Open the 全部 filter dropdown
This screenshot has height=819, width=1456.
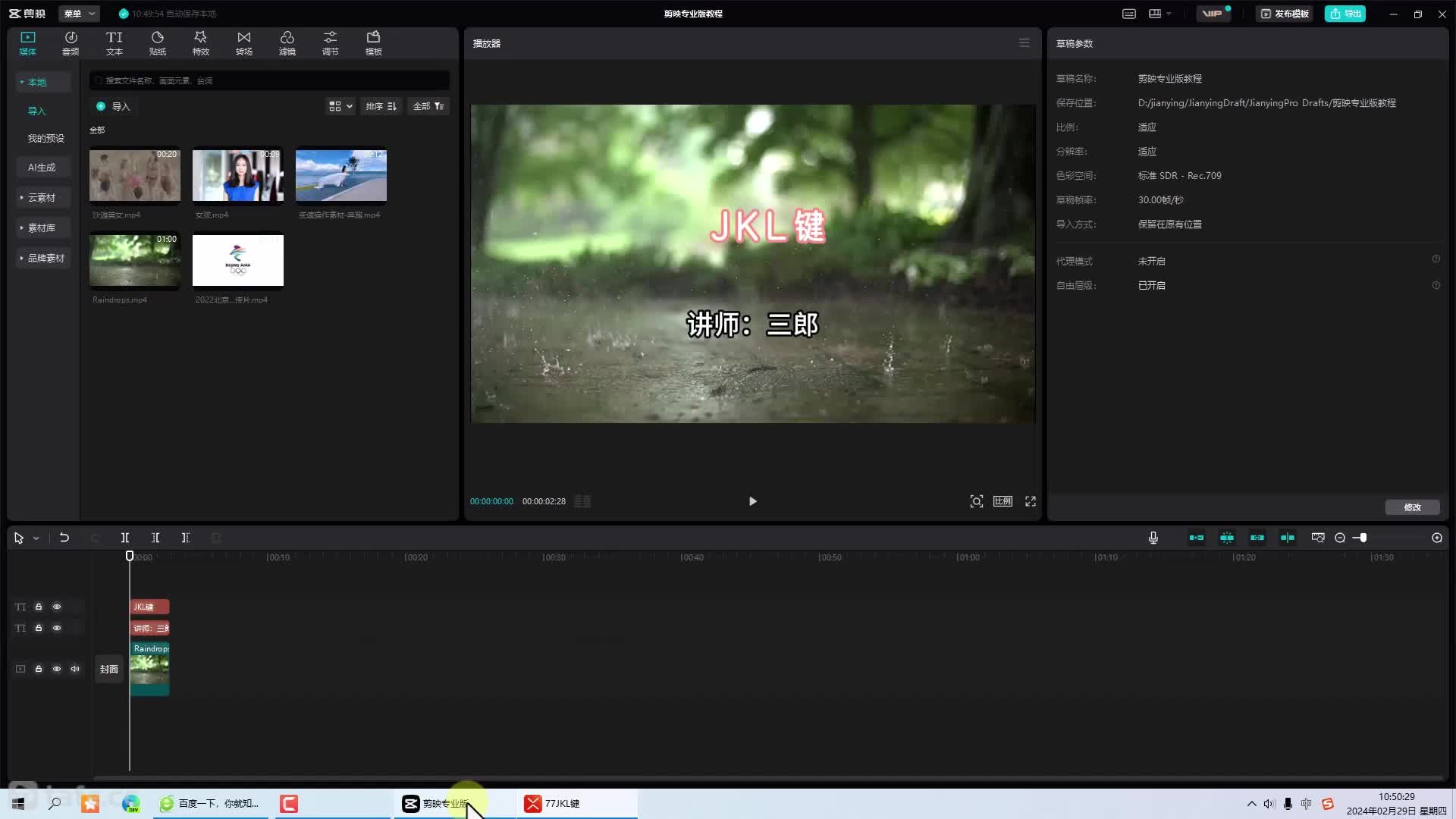428,106
